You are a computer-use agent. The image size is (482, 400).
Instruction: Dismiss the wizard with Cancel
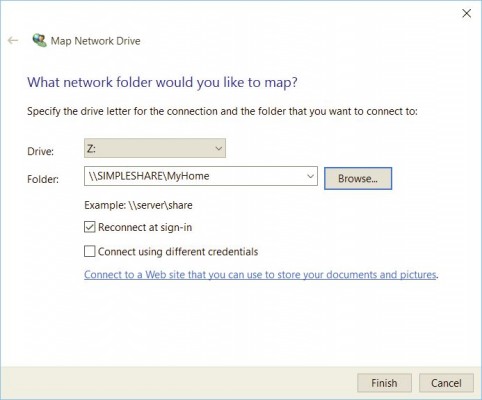point(446,383)
